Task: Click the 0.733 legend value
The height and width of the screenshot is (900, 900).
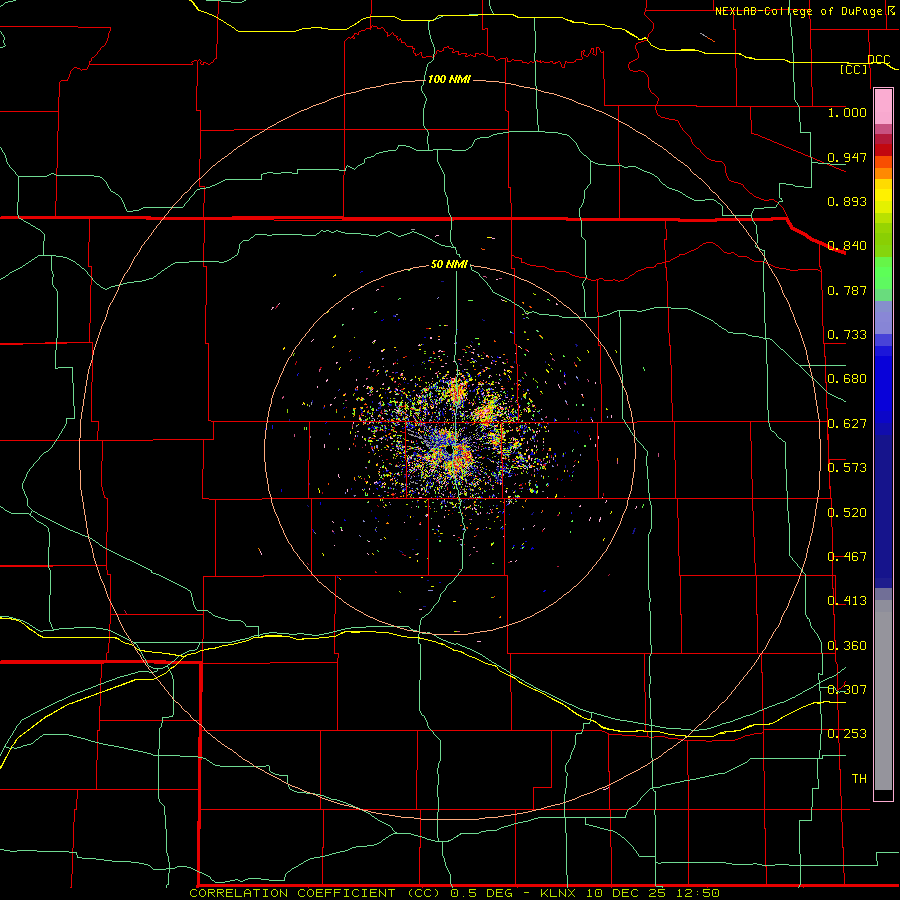Action: pyautogui.click(x=847, y=335)
